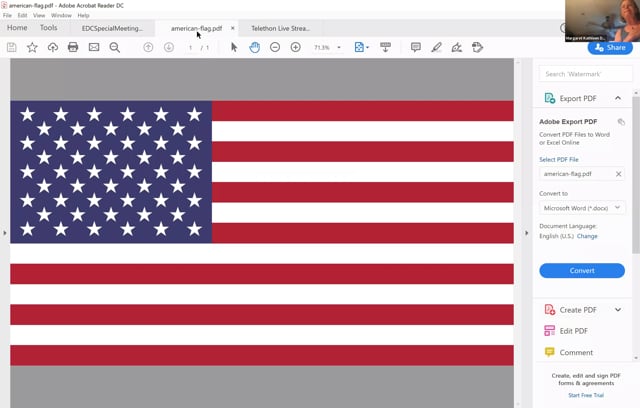Remove american-flag.pdf from selected file
The height and width of the screenshot is (408, 640).
[x=618, y=174]
